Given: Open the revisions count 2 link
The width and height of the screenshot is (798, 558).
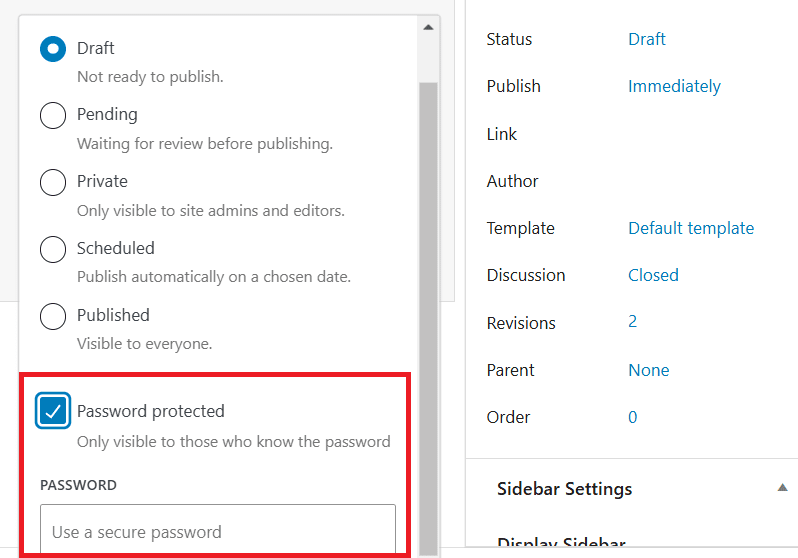Looking at the screenshot, I should [x=633, y=322].
